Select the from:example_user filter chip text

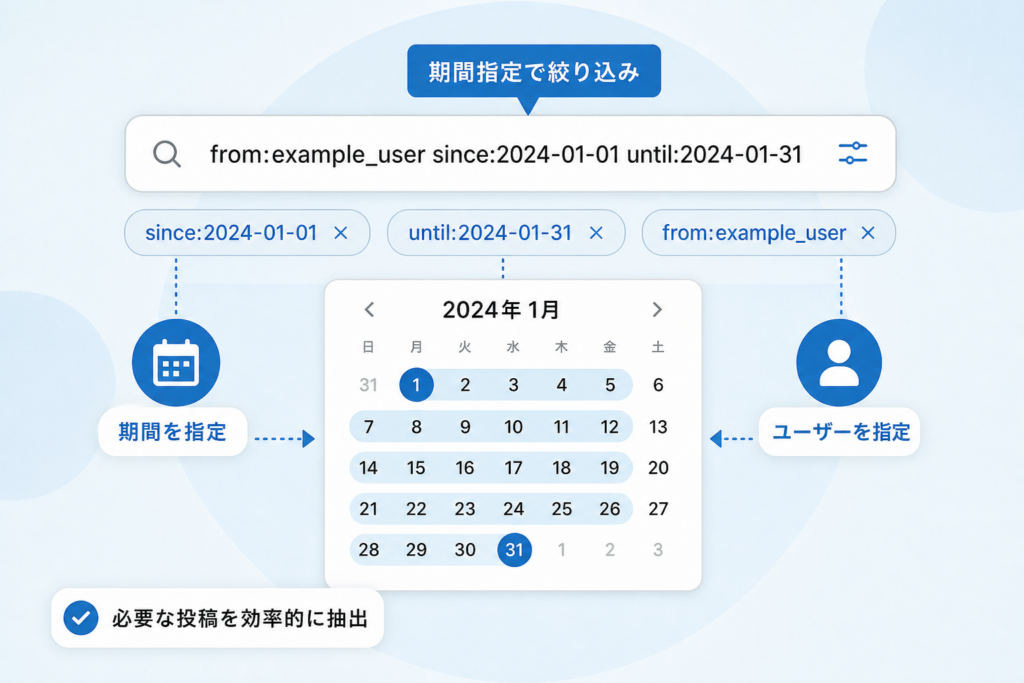point(754,233)
